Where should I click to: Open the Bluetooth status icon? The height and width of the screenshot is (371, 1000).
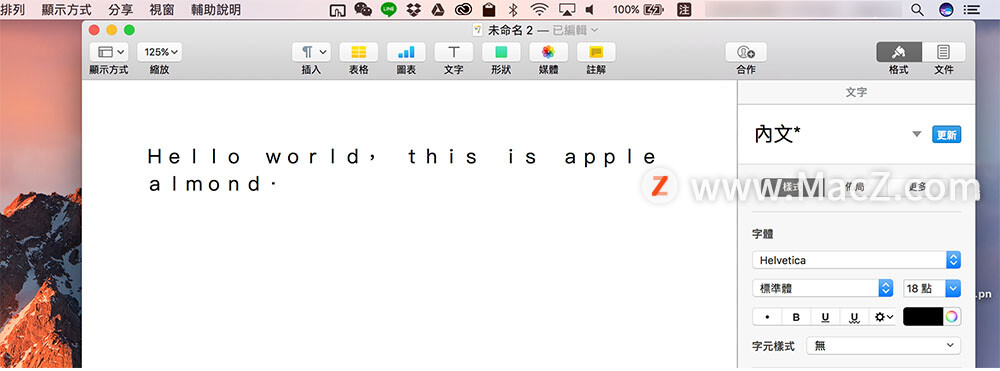(513, 10)
